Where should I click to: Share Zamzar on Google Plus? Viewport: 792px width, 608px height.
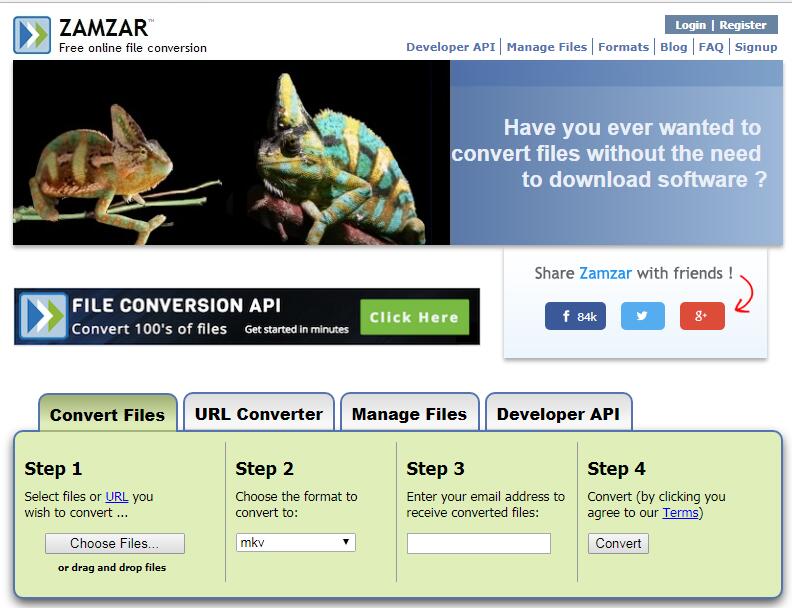tap(702, 316)
